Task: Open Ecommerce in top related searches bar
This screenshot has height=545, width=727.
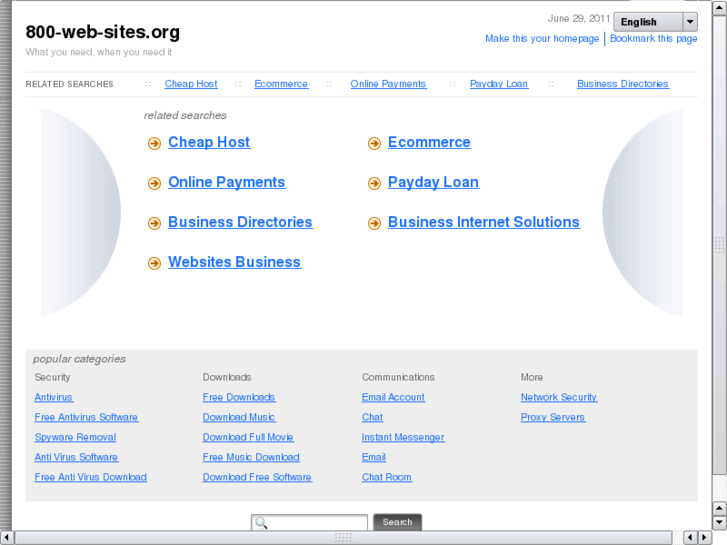Action: click(281, 84)
